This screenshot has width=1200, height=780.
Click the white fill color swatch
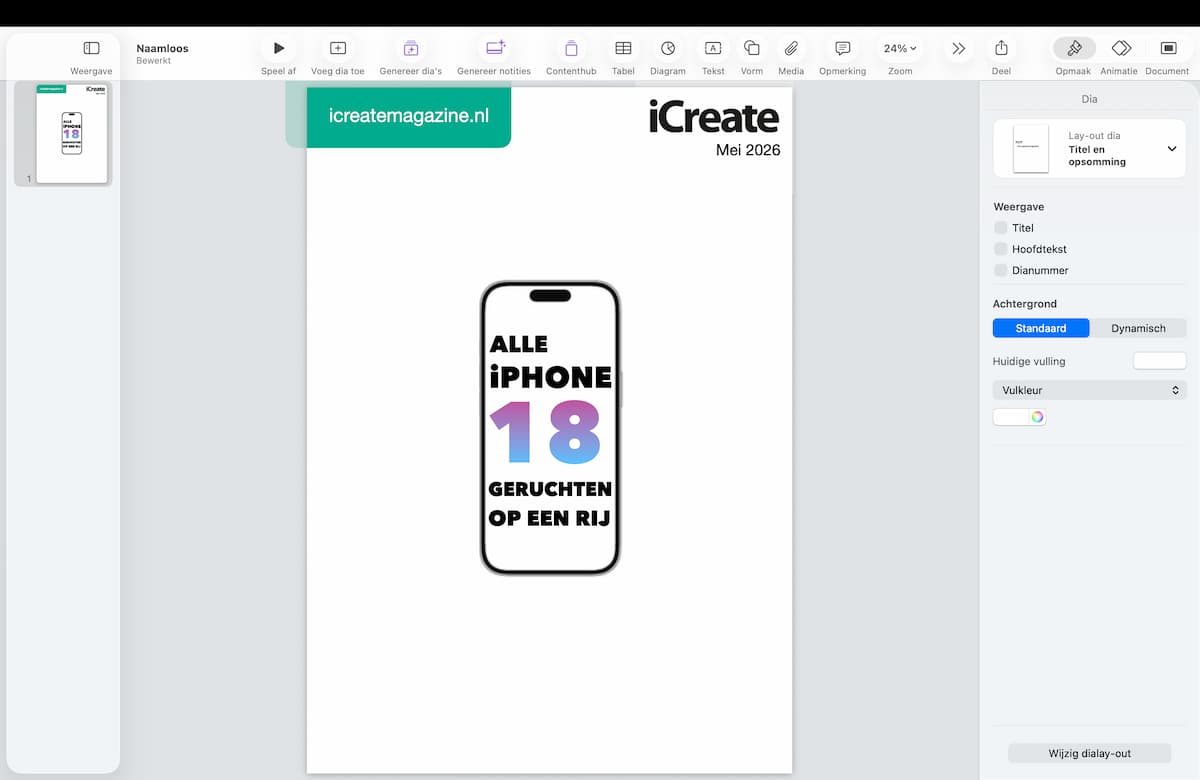1011,417
